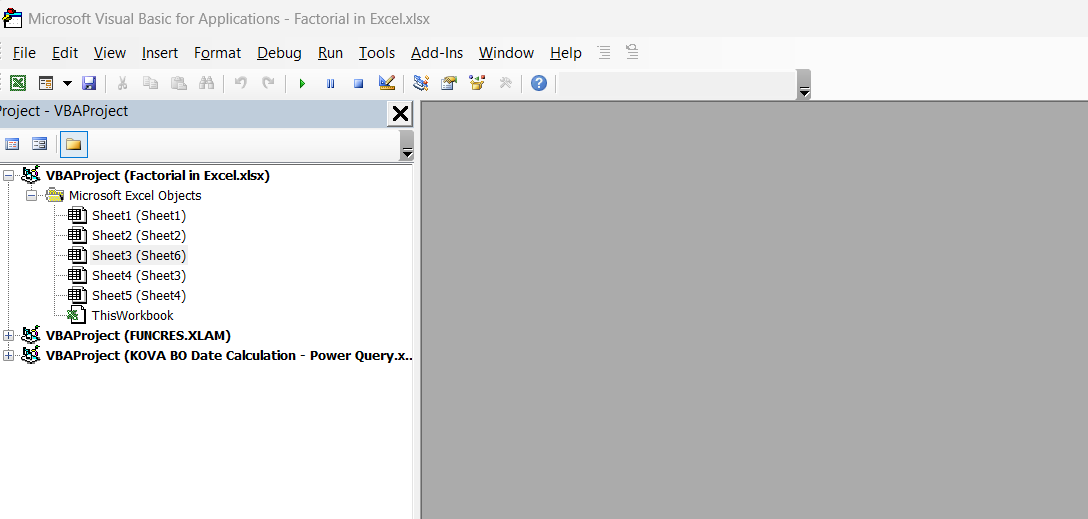Viewport: 1088px width, 519px height.
Task: Click the toolbar options overflow arrow
Action: pos(804,85)
